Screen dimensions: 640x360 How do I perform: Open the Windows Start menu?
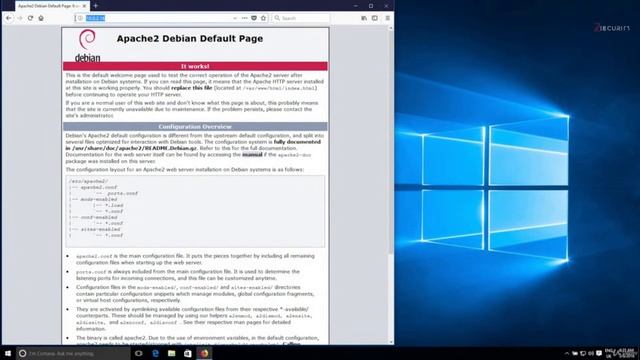8,353
